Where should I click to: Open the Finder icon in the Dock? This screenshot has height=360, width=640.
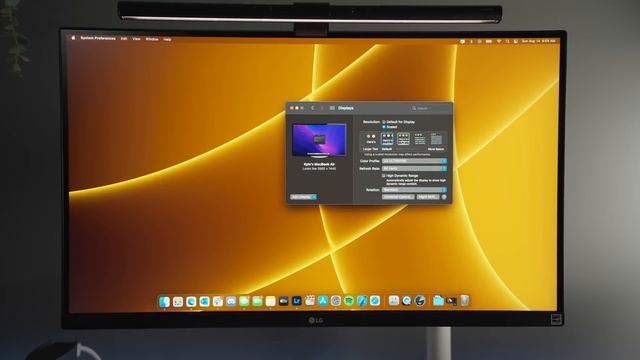(164, 302)
